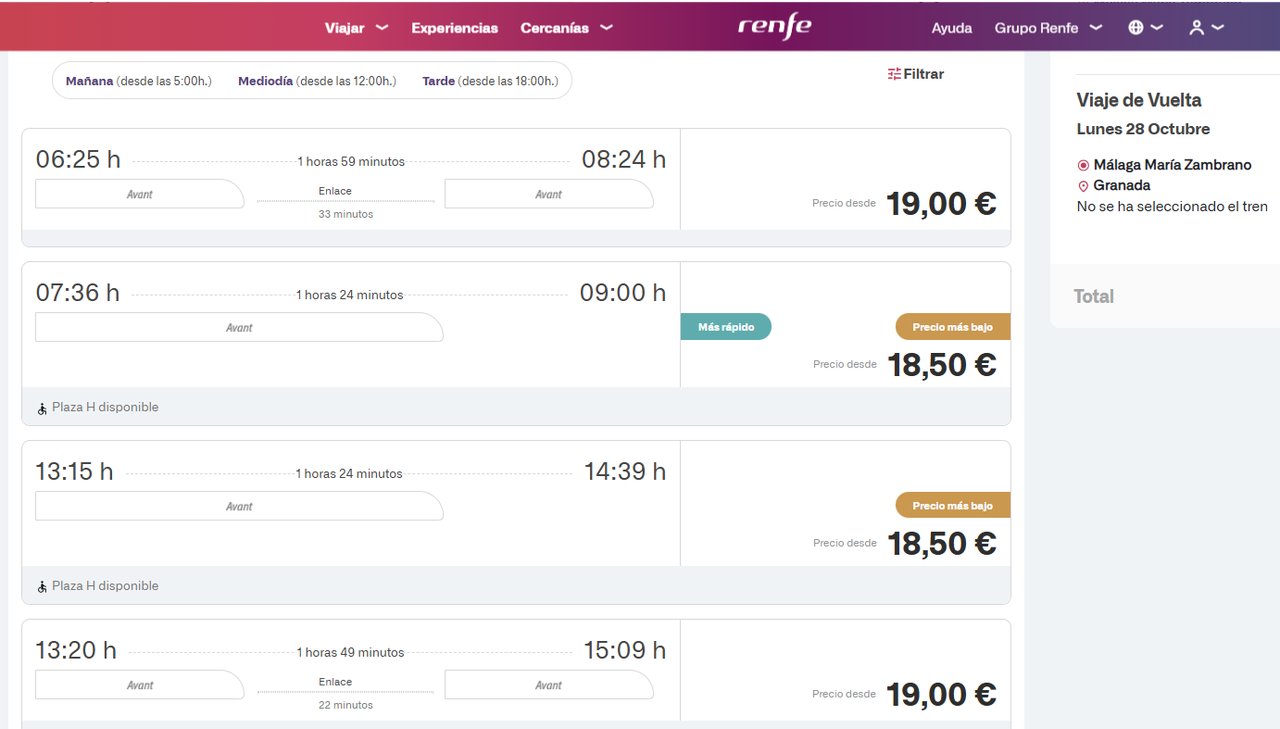Click the Filtrar filter icon
The width and height of the screenshot is (1280, 729).
[x=894, y=74]
